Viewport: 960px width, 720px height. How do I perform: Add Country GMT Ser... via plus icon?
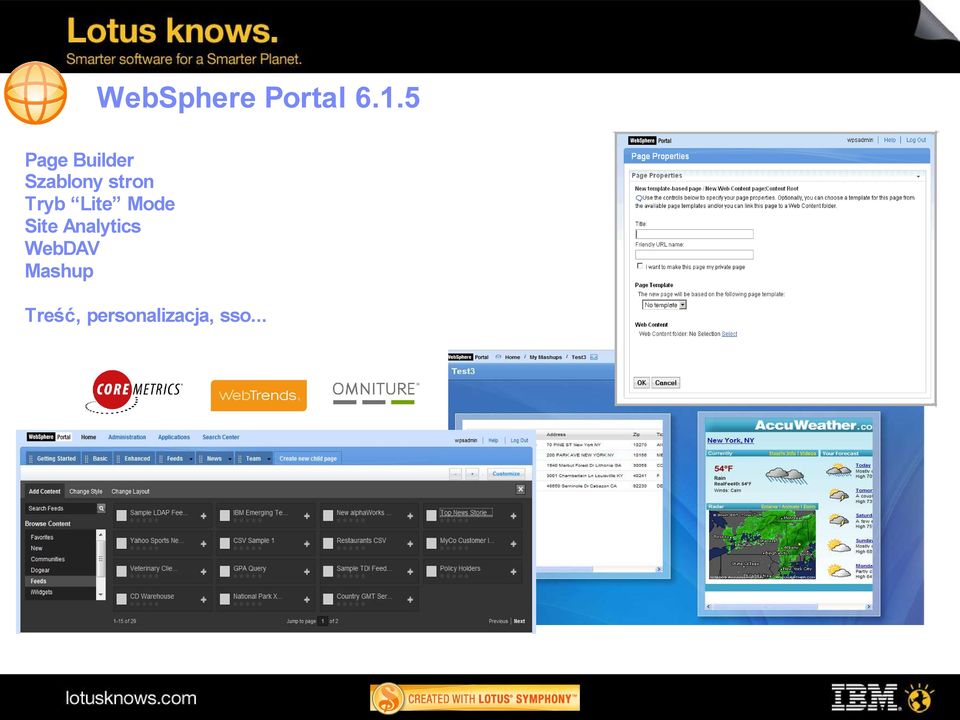410,600
